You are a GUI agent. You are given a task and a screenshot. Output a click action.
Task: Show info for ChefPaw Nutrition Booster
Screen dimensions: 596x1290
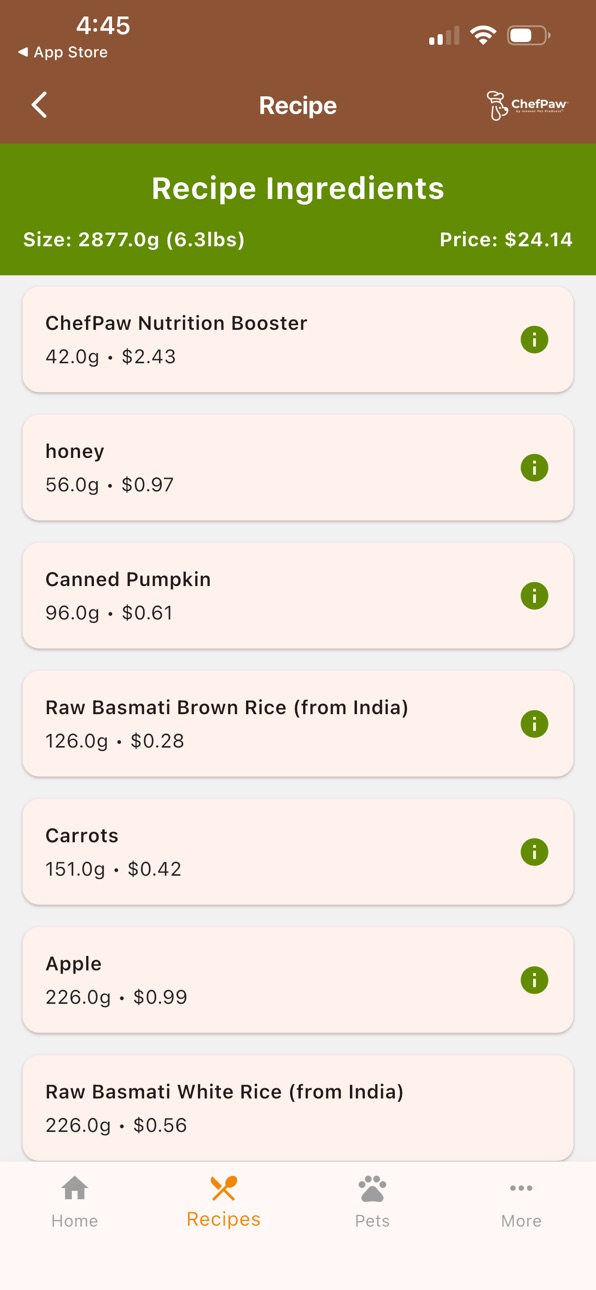[534, 340]
